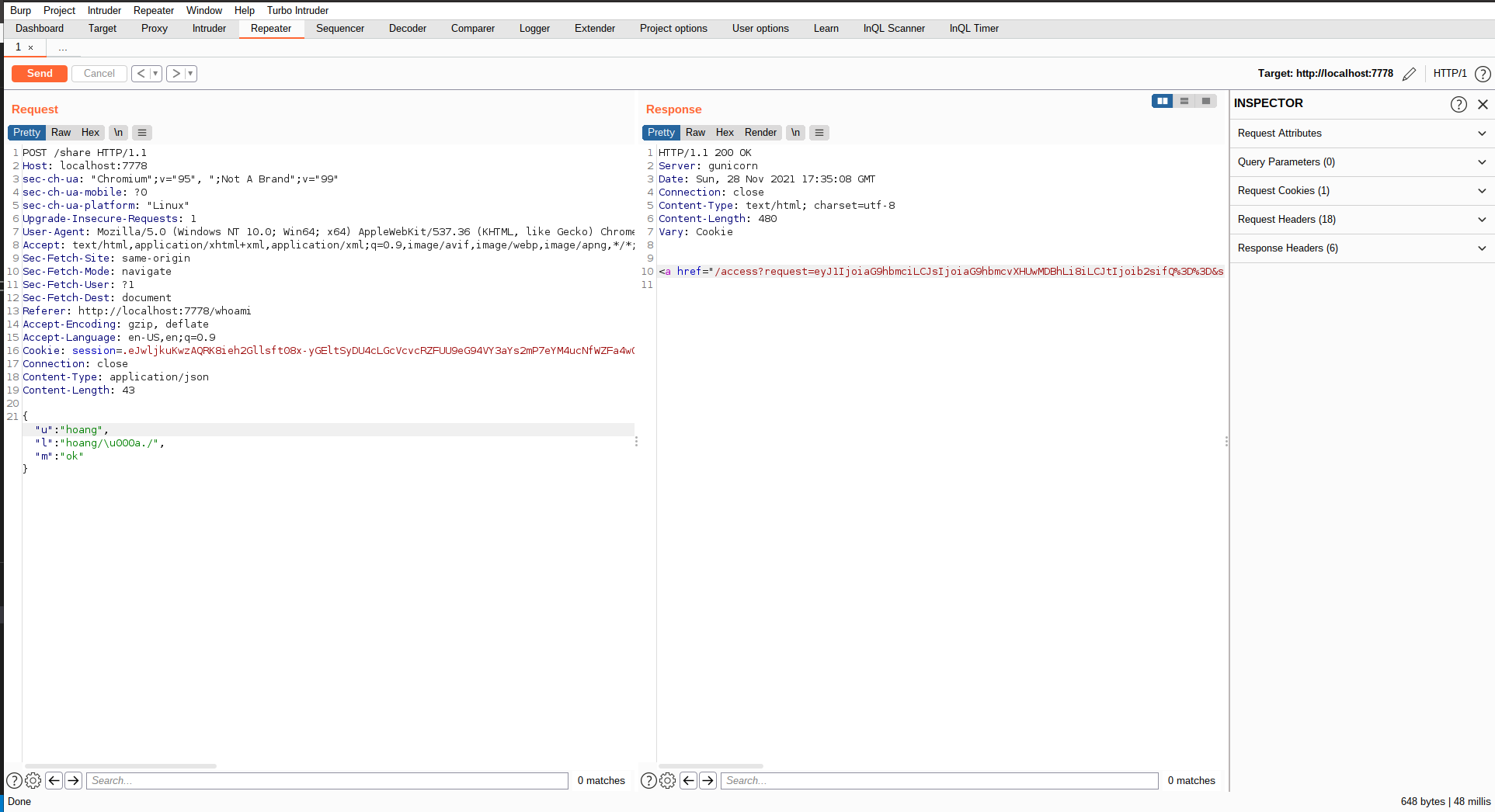Image resolution: width=1495 pixels, height=812 pixels.
Task: Edit the target with pencil icon
Action: point(1410,74)
